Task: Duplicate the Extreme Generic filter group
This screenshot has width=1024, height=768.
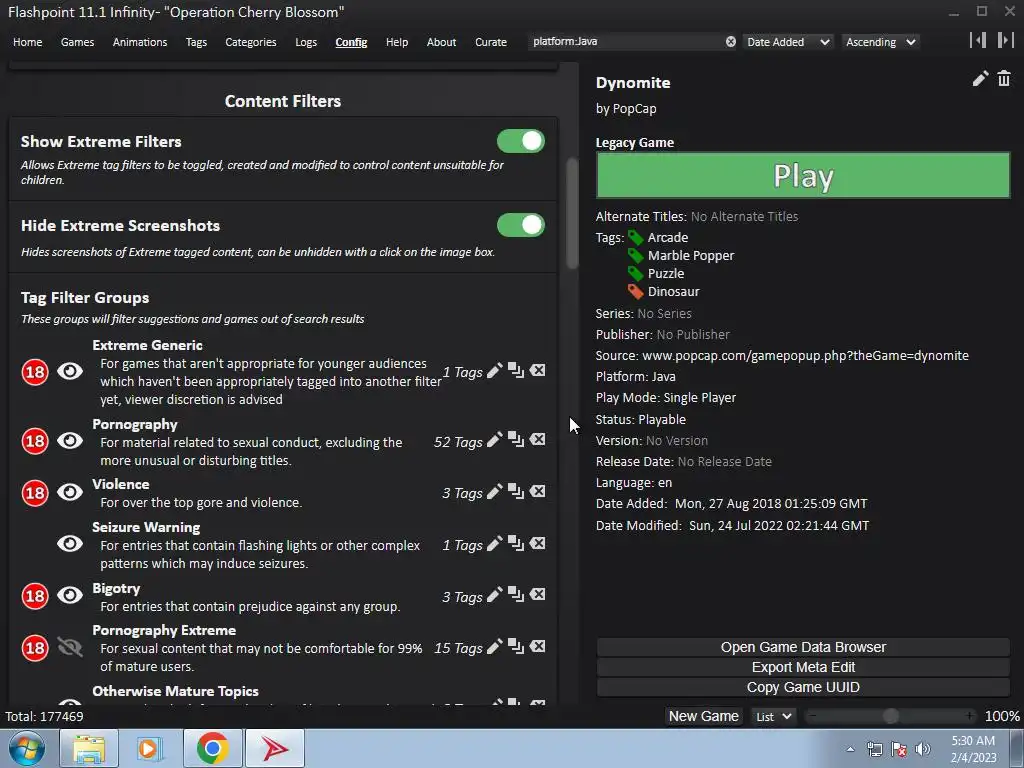Action: [516, 371]
